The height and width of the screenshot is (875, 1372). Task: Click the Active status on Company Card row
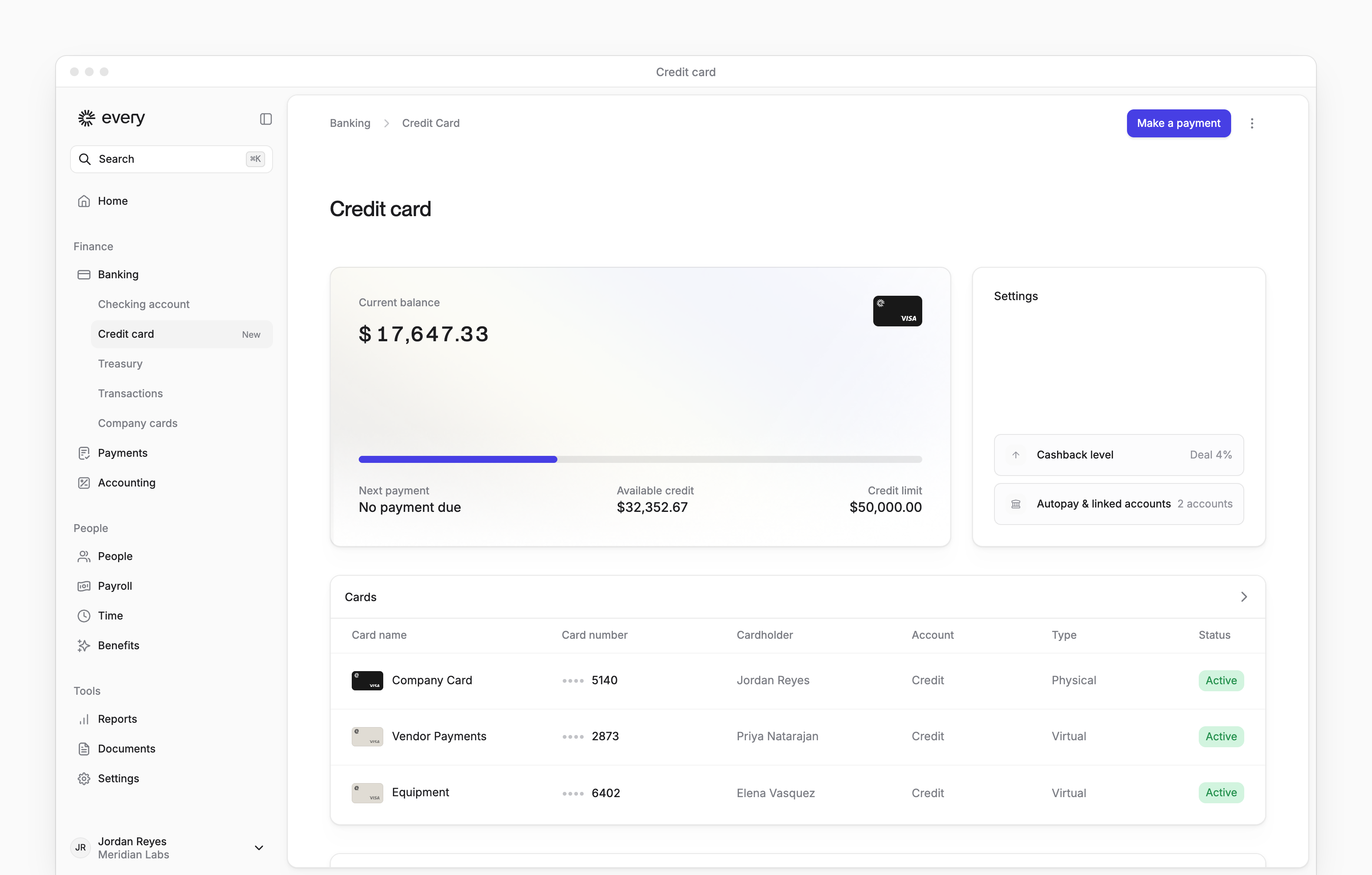(1221, 681)
